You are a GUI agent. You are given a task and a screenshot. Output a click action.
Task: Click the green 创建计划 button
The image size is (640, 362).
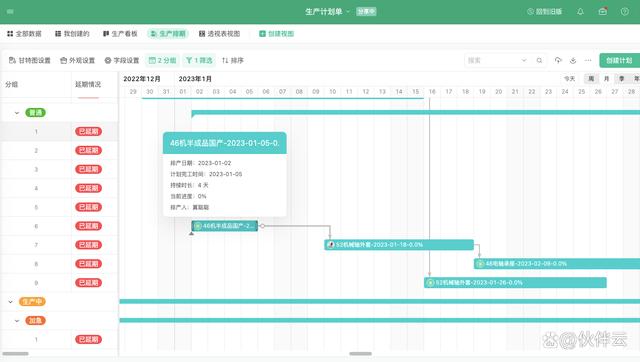click(620, 60)
